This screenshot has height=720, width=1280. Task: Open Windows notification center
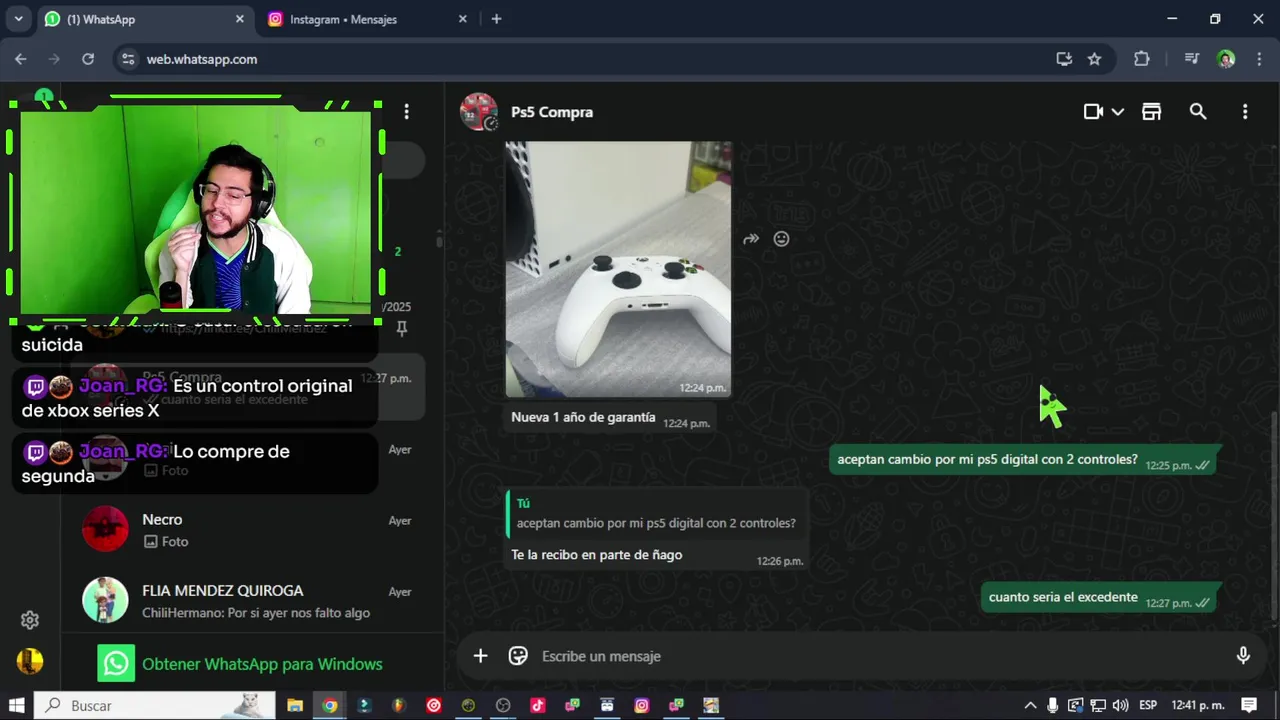1249,705
